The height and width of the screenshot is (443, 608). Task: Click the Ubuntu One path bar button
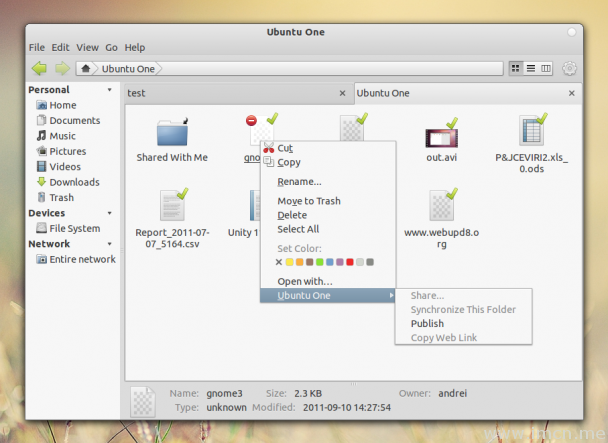[x=128, y=69]
